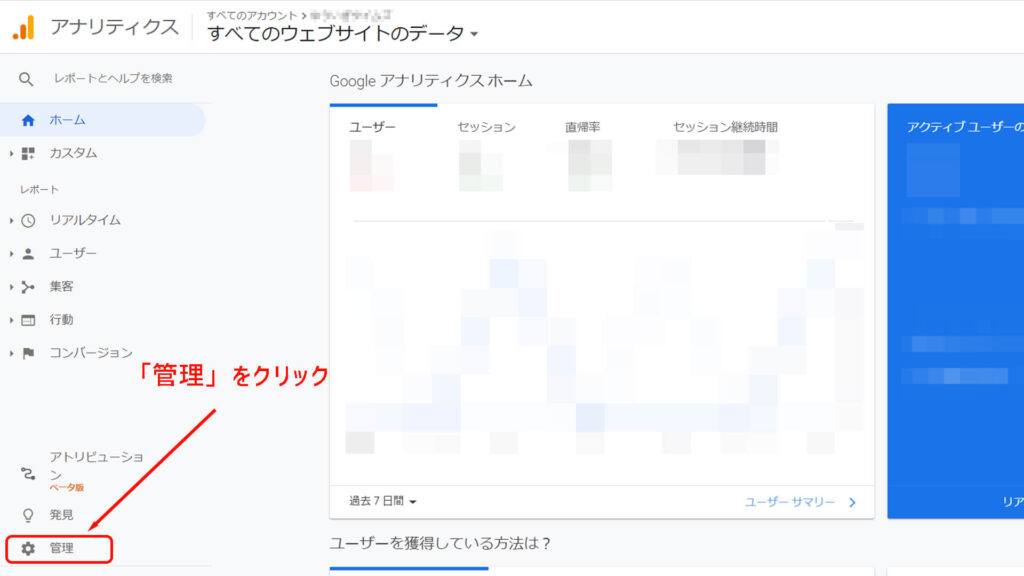Select the セッション metric tab
Image resolution: width=1024 pixels, height=576 pixels.
[x=487, y=127]
